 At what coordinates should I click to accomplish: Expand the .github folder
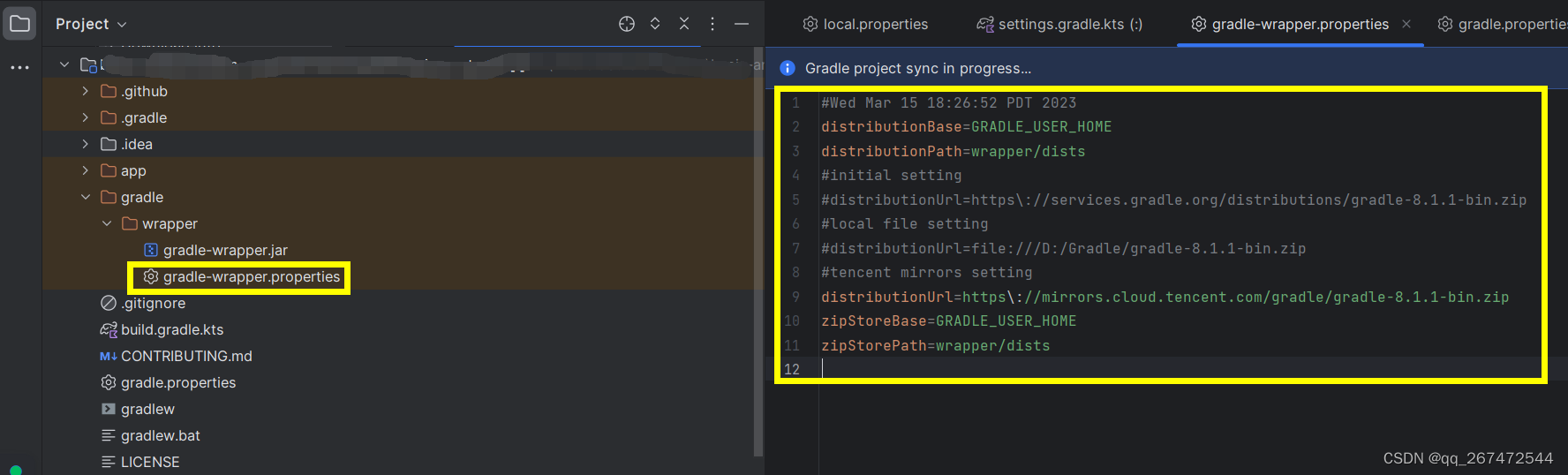pyautogui.click(x=85, y=91)
